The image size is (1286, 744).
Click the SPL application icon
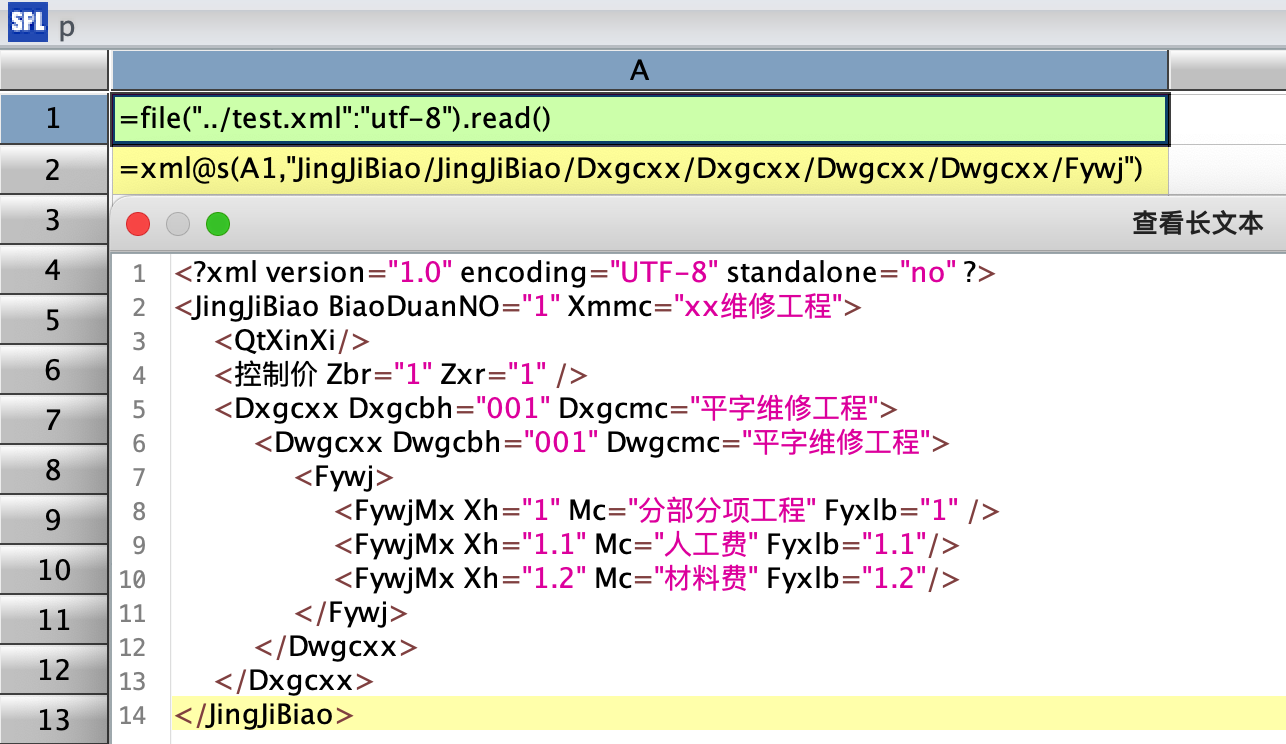tap(27, 22)
